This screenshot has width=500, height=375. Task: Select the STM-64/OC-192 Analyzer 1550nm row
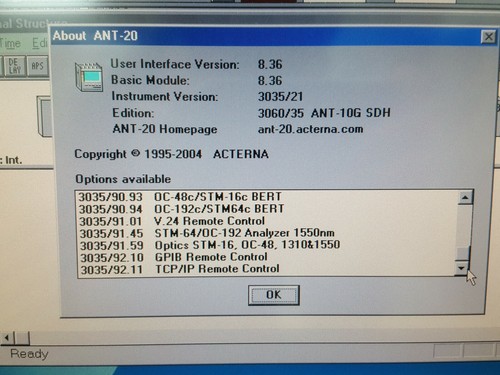click(x=267, y=233)
